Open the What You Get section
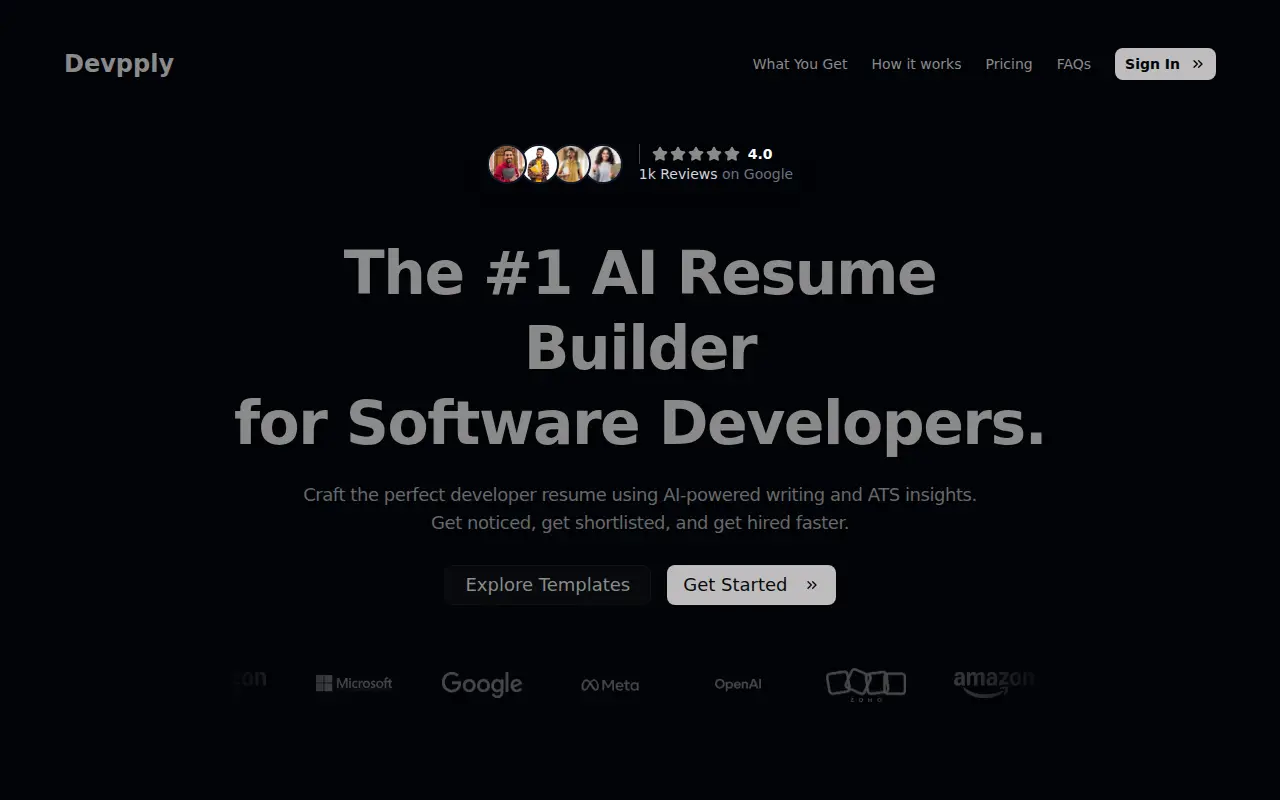This screenshot has width=1280, height=800. click(800, 64)
